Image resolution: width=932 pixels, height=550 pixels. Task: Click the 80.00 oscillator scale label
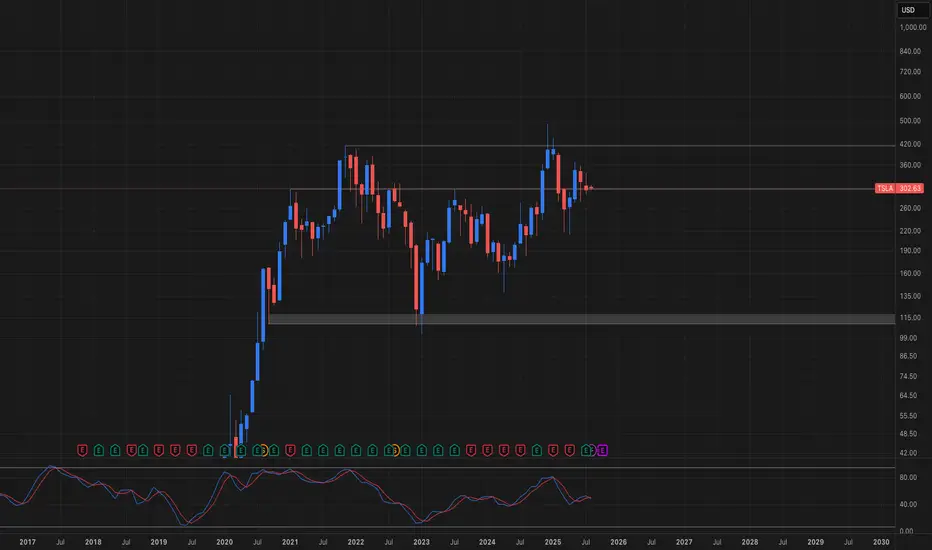[908, 477]
